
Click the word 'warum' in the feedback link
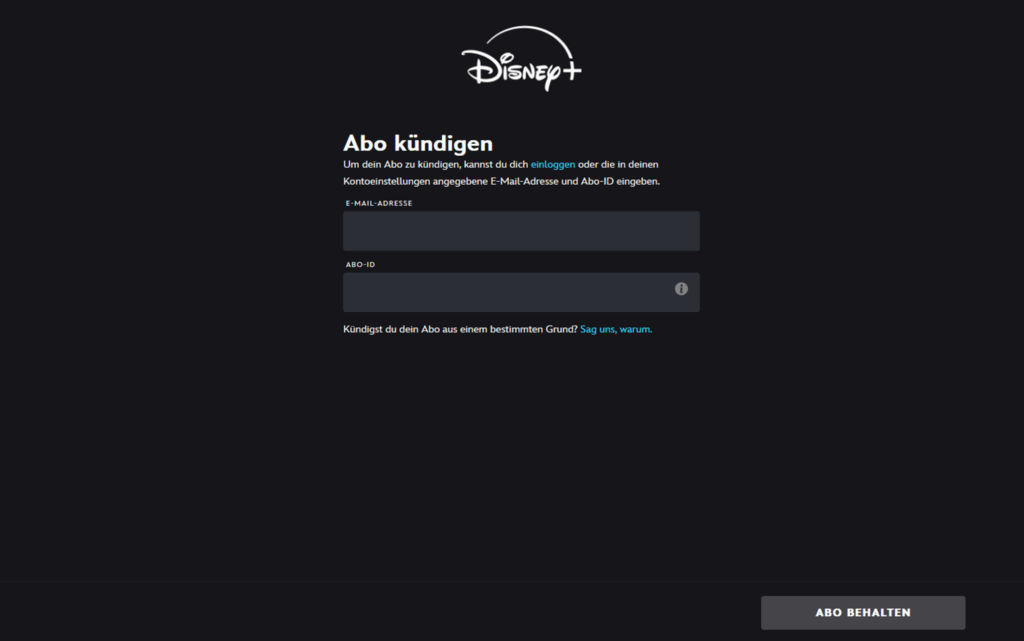tap(635, 329)
